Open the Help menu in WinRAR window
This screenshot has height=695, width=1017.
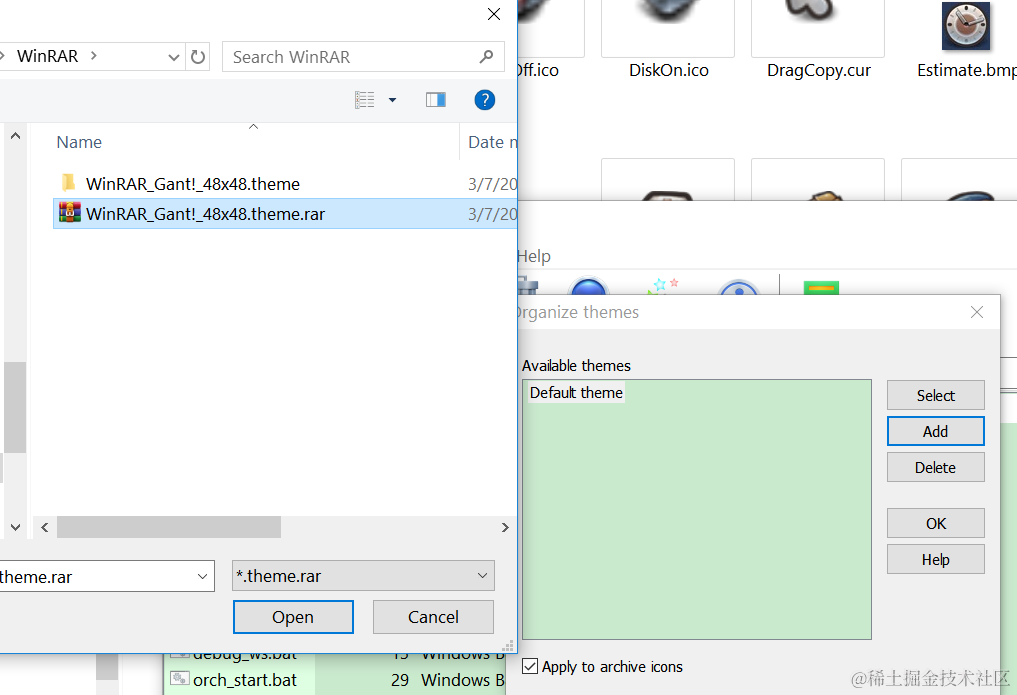point(534,256)
